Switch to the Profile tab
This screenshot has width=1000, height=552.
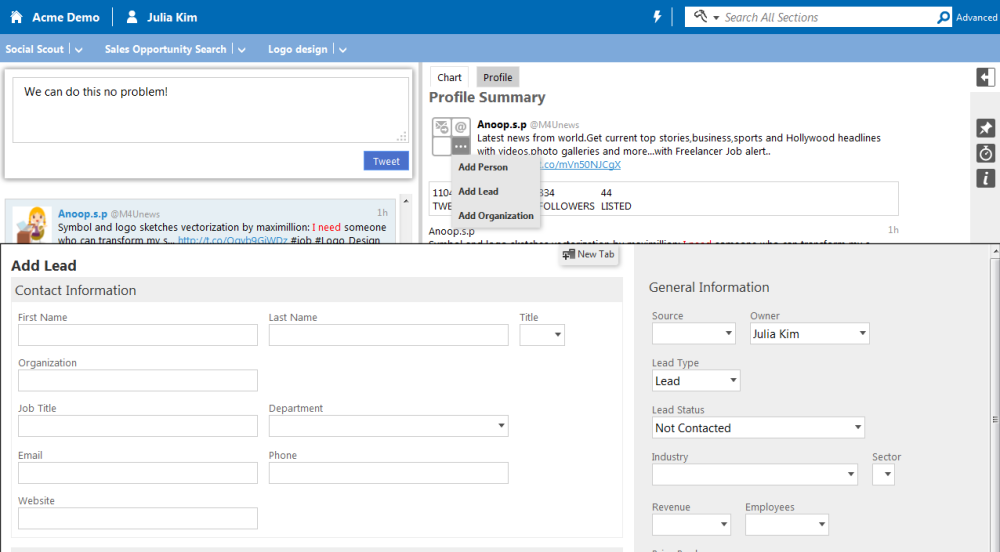pos(497,77)
